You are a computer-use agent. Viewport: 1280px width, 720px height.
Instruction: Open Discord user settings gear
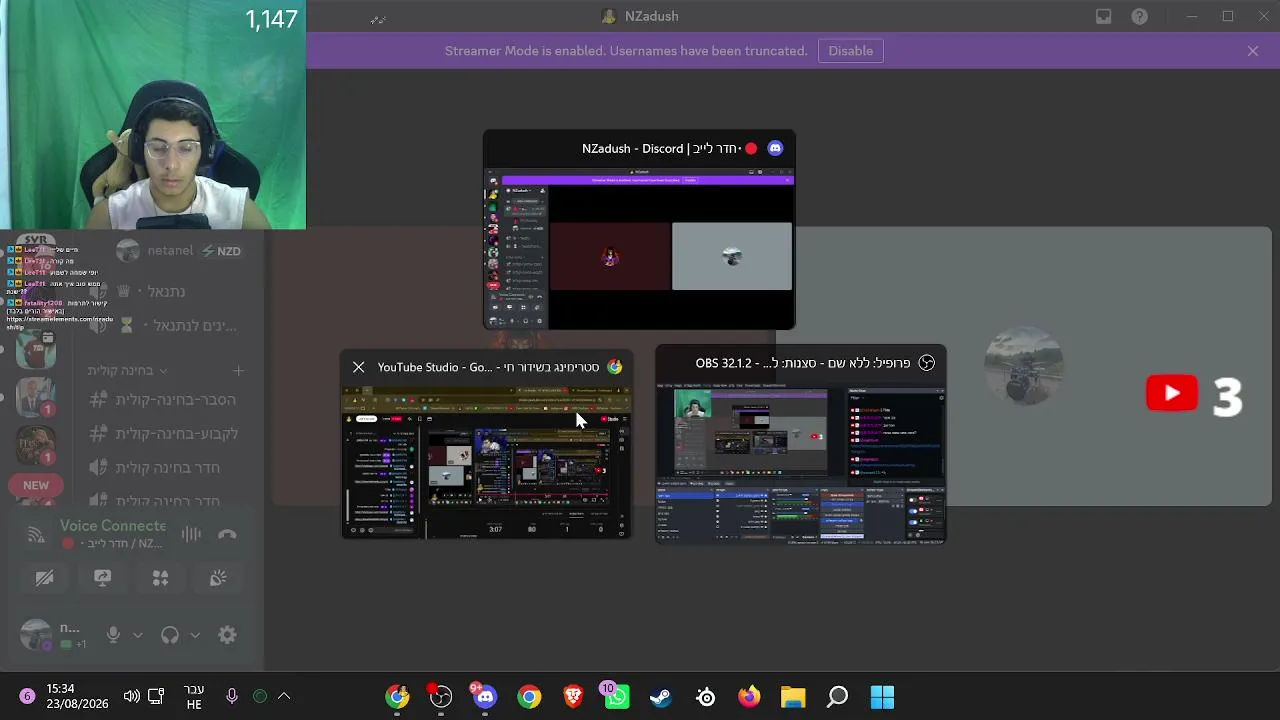point(227,635)
